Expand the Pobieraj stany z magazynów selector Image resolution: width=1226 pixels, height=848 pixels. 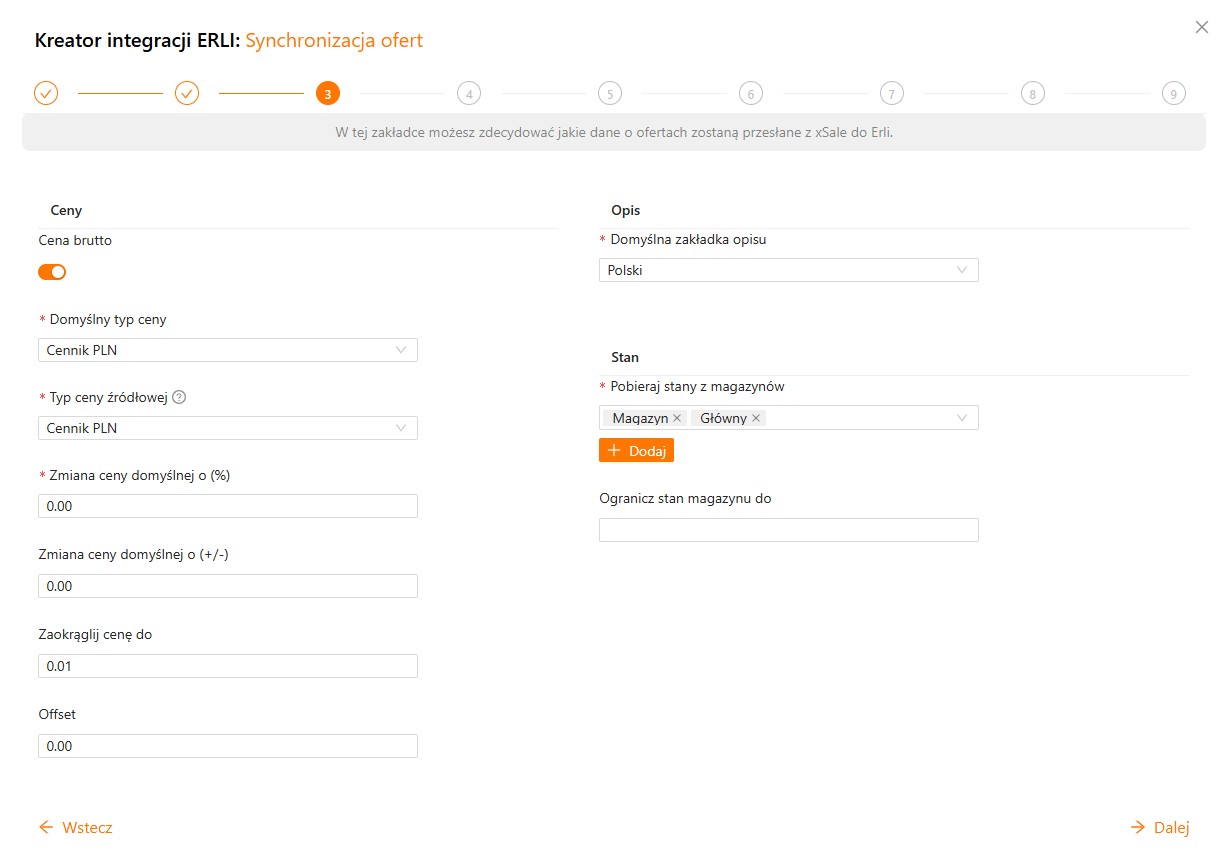[789, 418]
